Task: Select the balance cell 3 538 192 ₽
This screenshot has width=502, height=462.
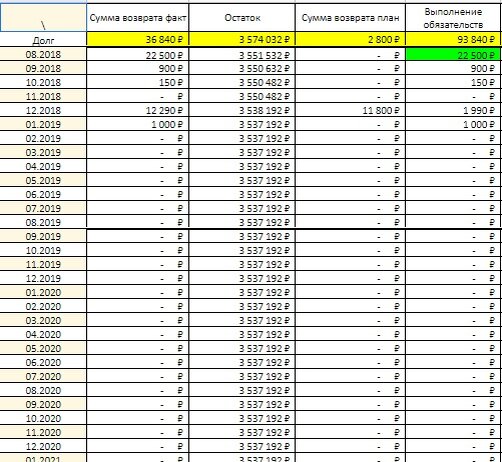Action: point(242,110)
